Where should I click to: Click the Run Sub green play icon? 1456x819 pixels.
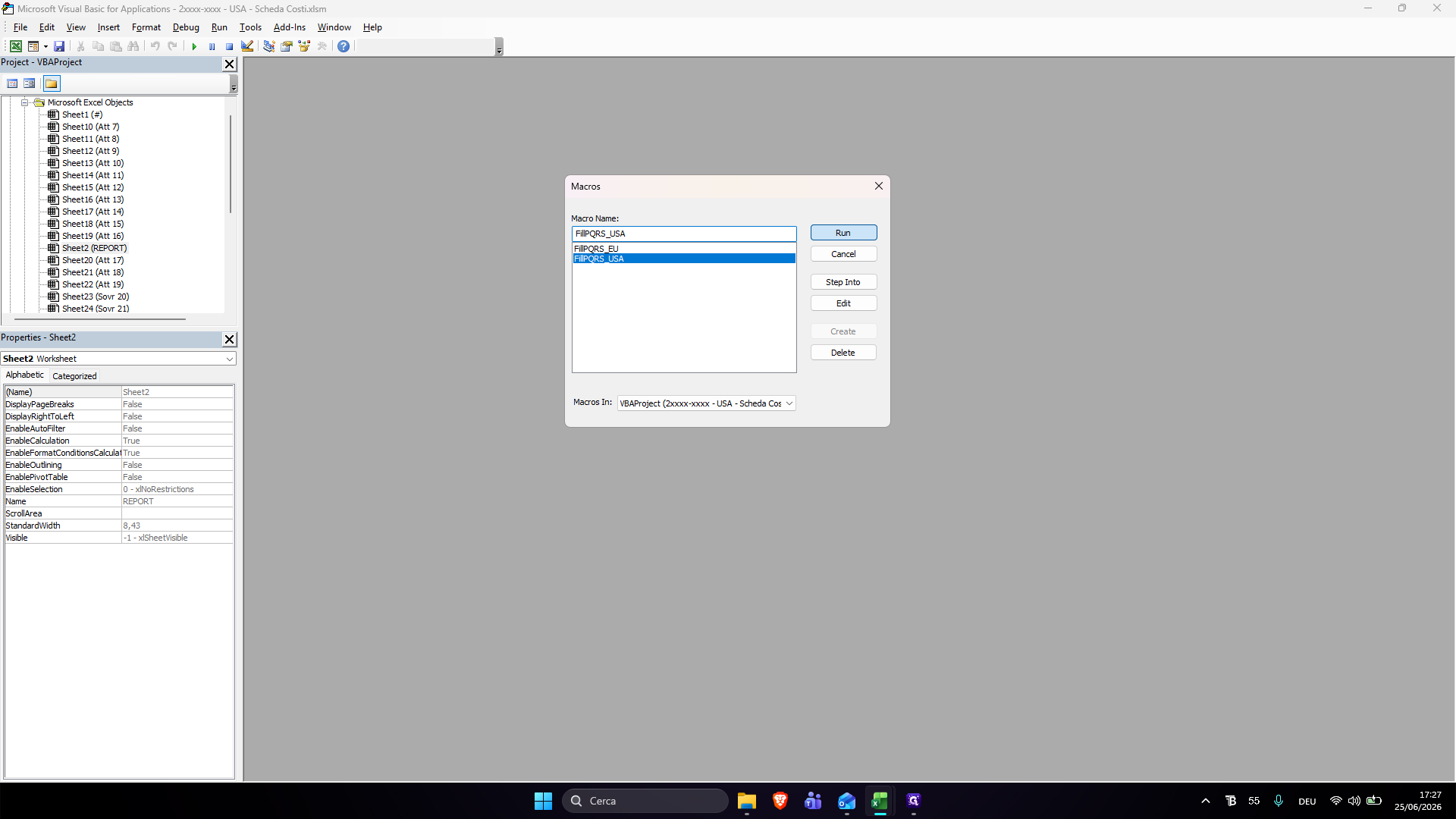tap(194, 46)
